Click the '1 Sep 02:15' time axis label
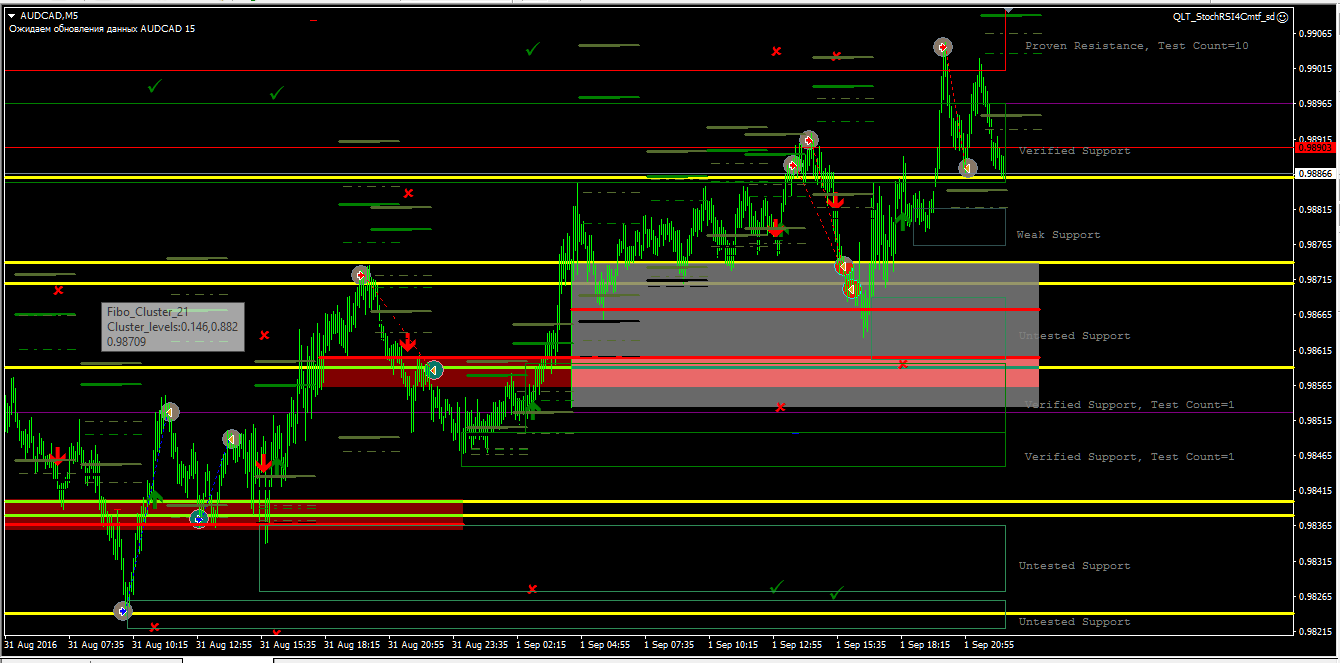Viewport: 1340px width, 663px height. (542, 645)
